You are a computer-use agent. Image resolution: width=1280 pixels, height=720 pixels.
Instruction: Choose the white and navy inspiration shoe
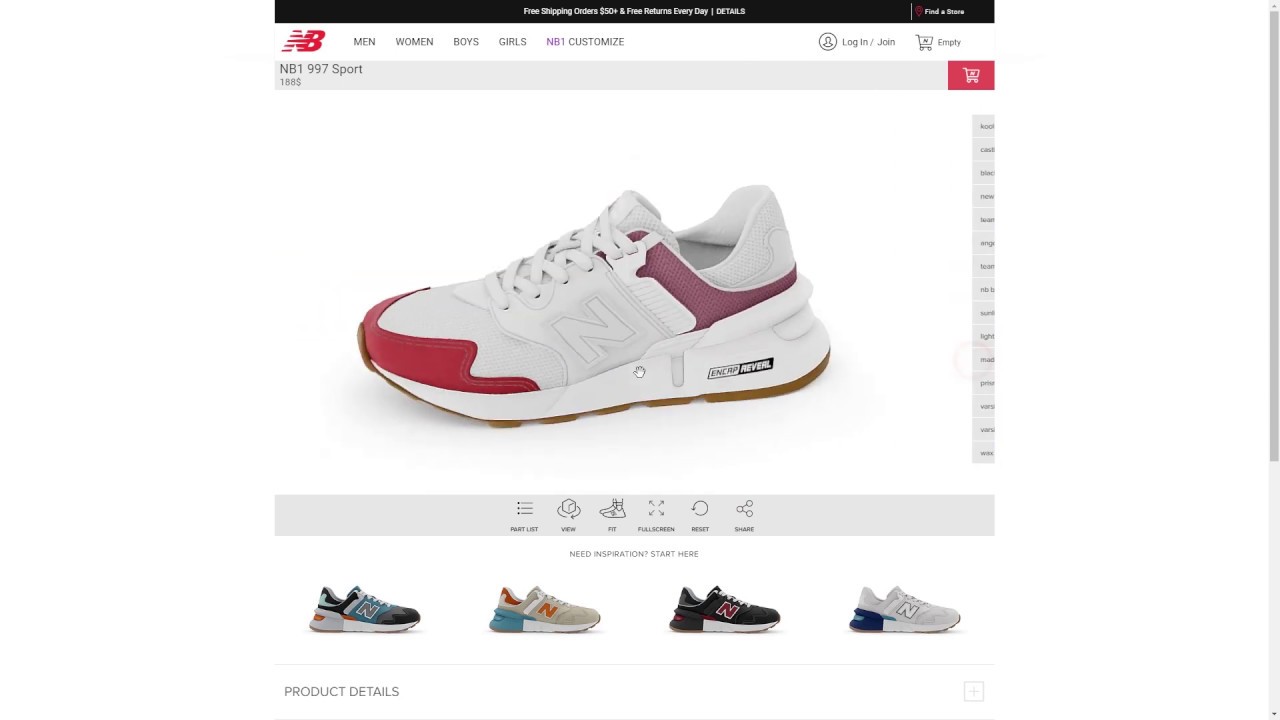[905, 609]
